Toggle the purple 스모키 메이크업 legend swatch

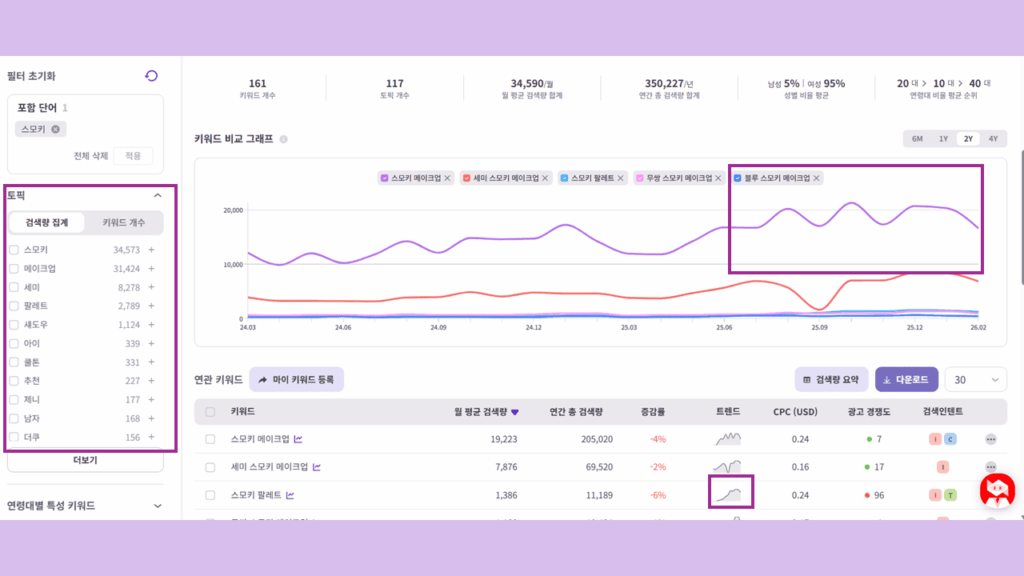tap(384, 178)
